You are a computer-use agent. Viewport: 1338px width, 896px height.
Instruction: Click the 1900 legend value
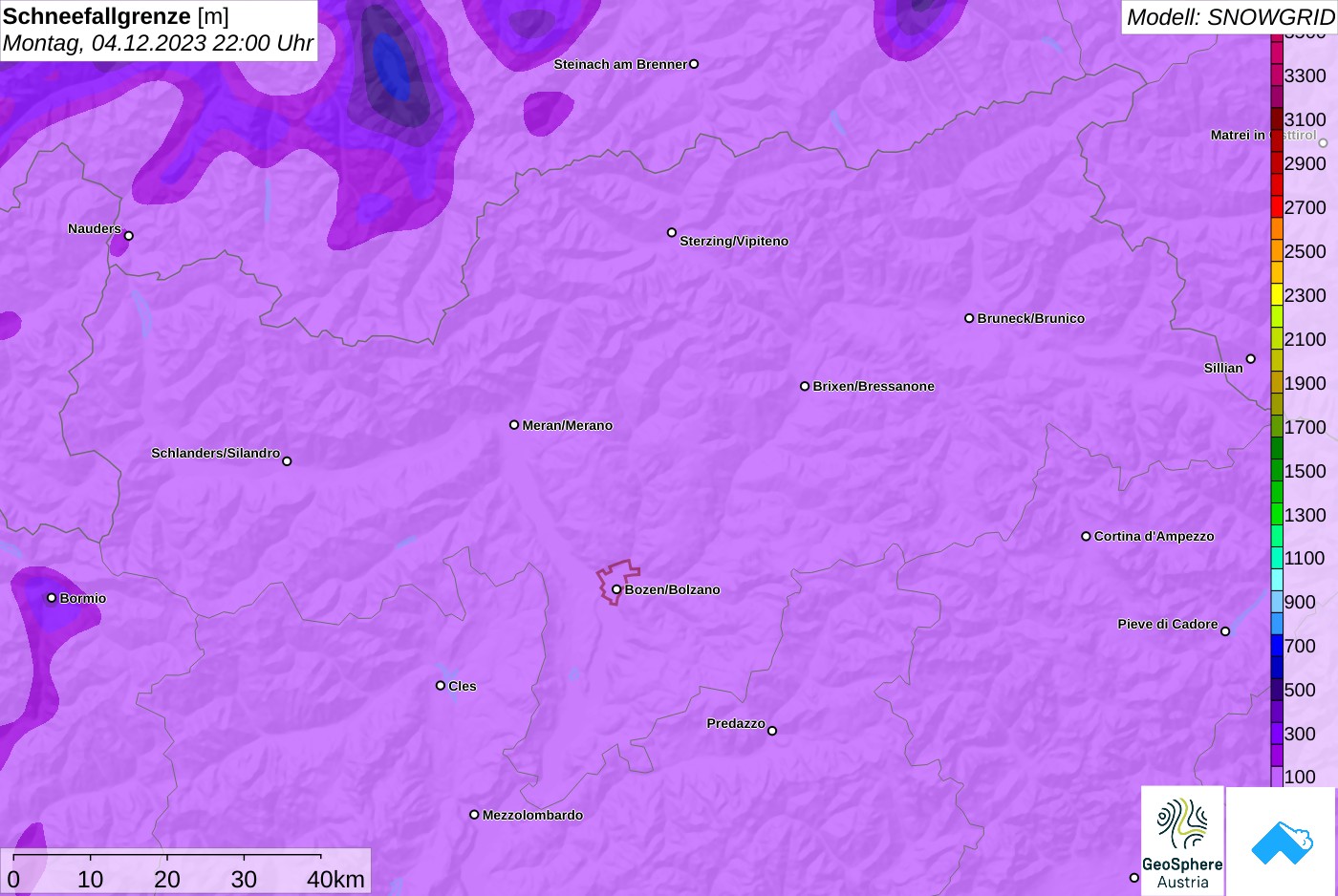(1305, 383)
